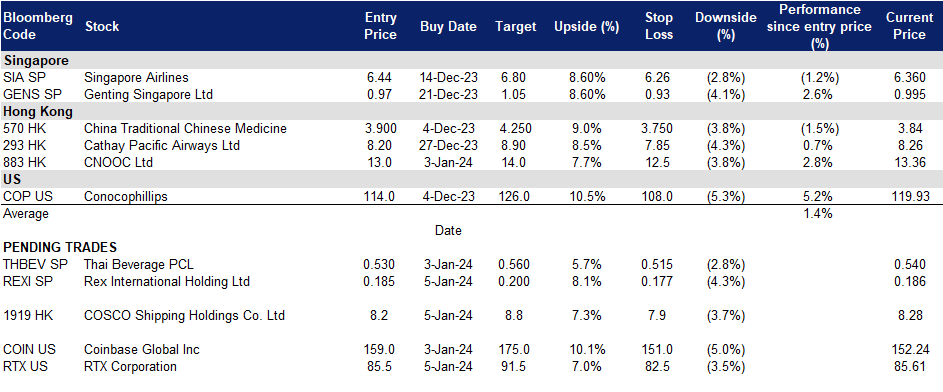Click the 883 HK Bloomberg code
Image resolution: width=943 pixels, height=392 pixels.
[23, 162]
